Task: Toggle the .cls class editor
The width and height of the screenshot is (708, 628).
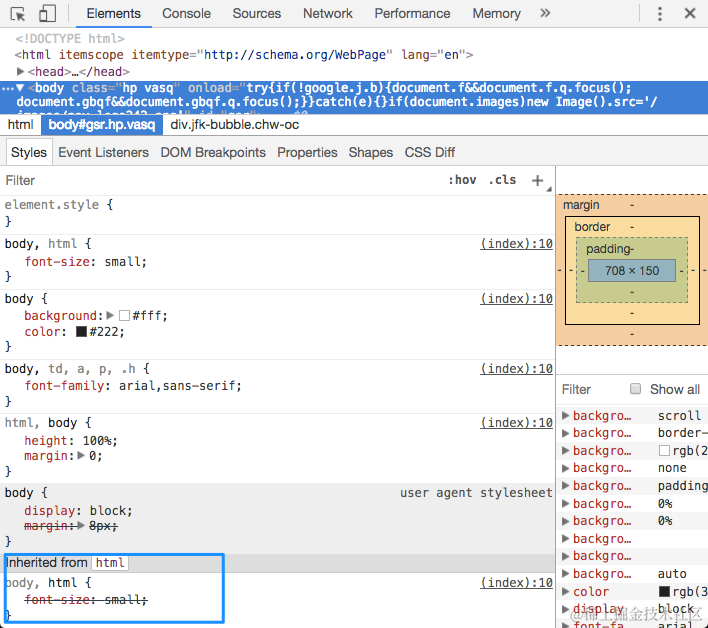Action: click(502, 180)
